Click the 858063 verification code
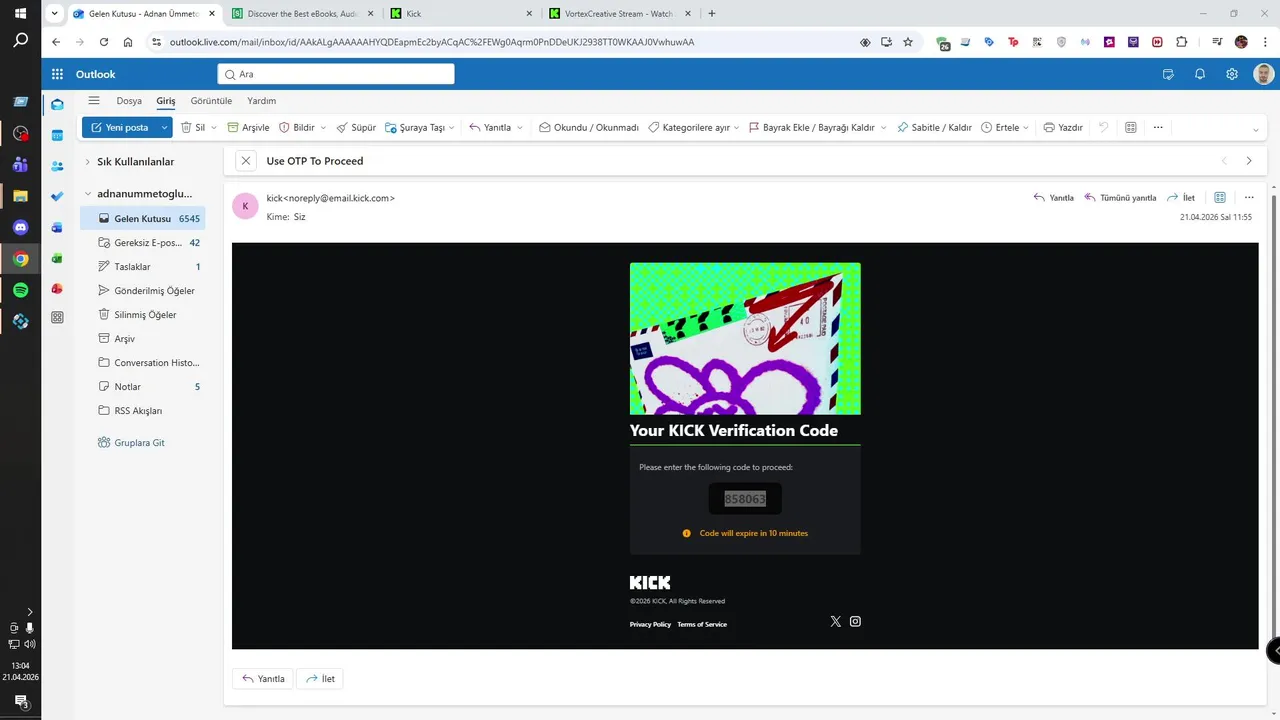The width and height of the screenshot is (1280, 720). tap(745, 498)
